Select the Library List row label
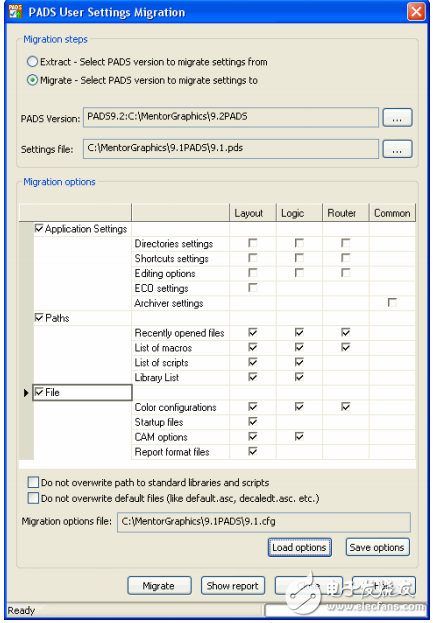Screen dimensions: 433x623 (157, 377)
